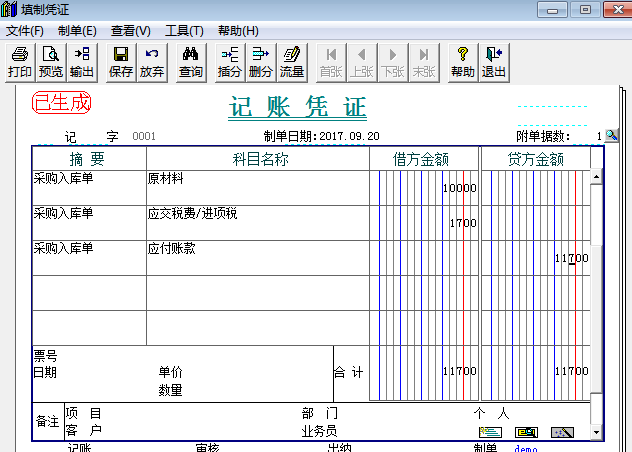Select 应交税费/进项税 account cell
The height and width of the screenshot is (452, 632).
click(x=258, y=223)
